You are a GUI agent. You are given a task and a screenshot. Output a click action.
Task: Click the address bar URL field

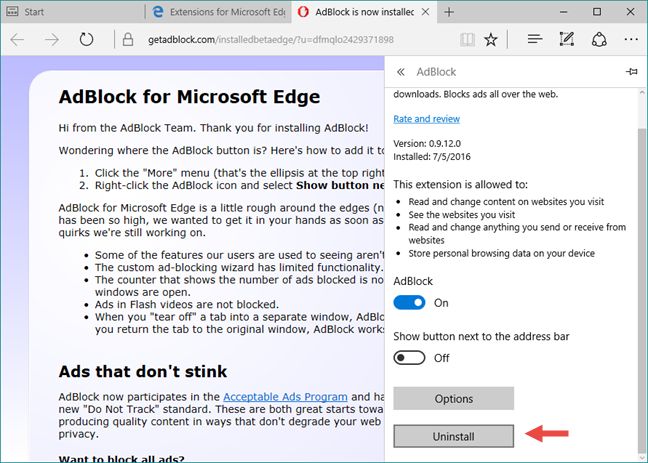point(271,40)
